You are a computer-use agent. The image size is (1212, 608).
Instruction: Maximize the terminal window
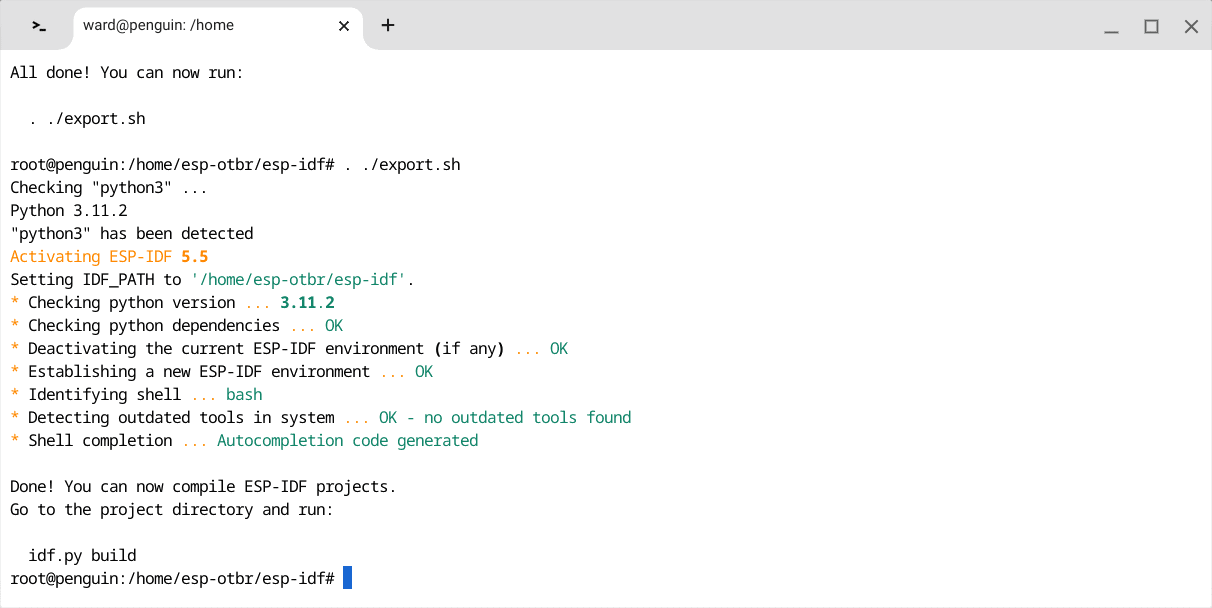[1151, 26]
